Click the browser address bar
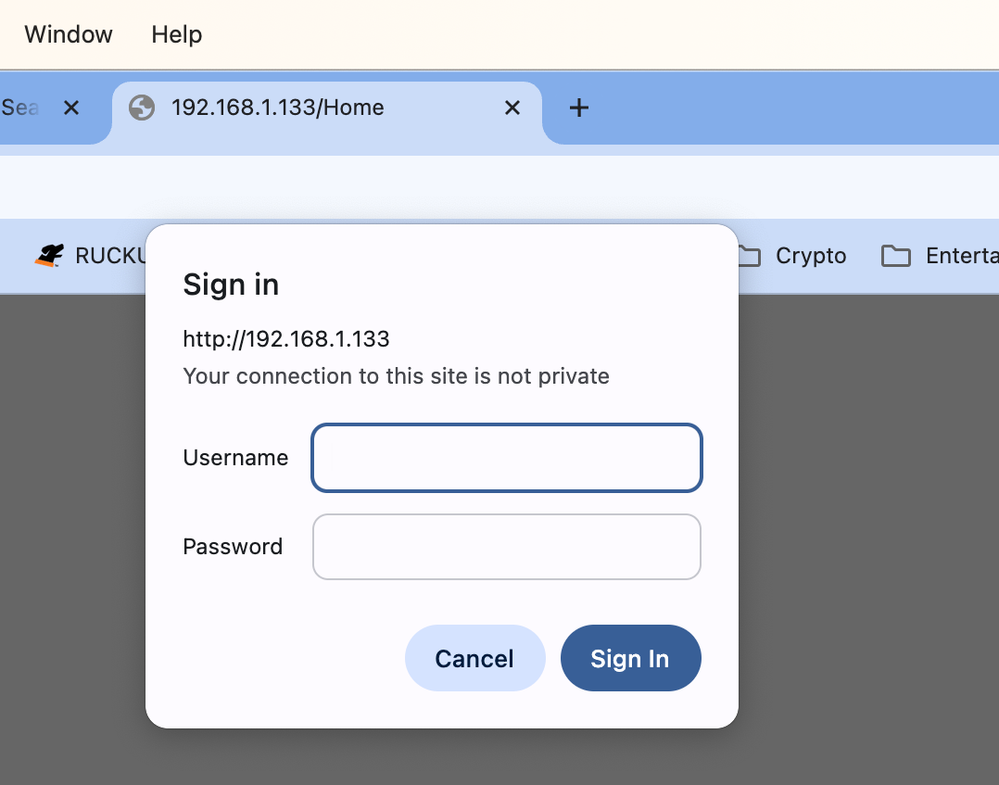 click(500, 187)
